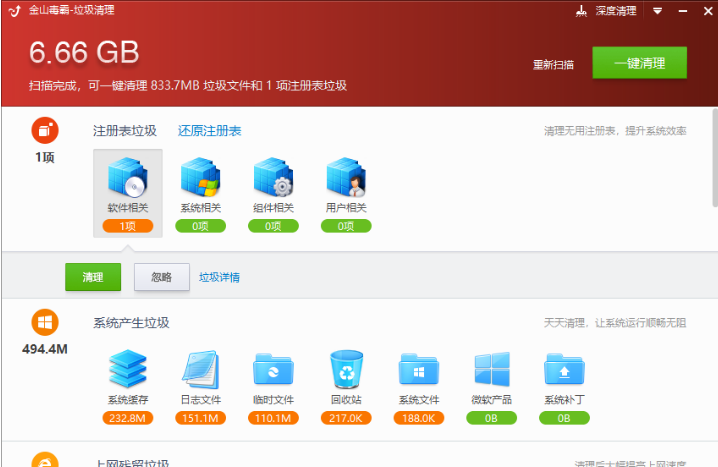
Task: Click the 6.66 GB total size text
Action: [84, 52]
